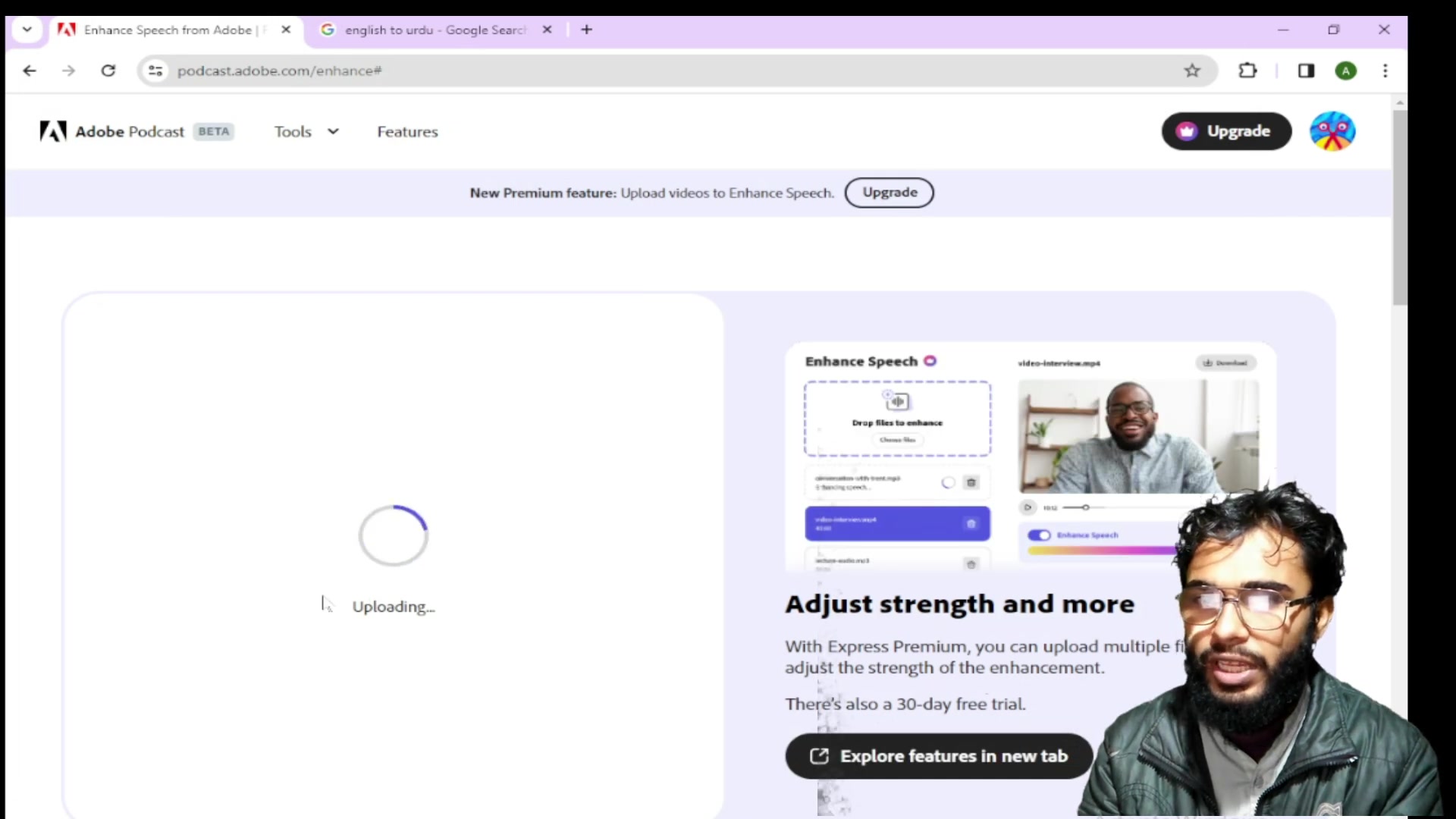Image resolution: width=1456 pixels, height=819 pixels.
Task: Bookmark this page with the star icon
Action: (1192, 71)
